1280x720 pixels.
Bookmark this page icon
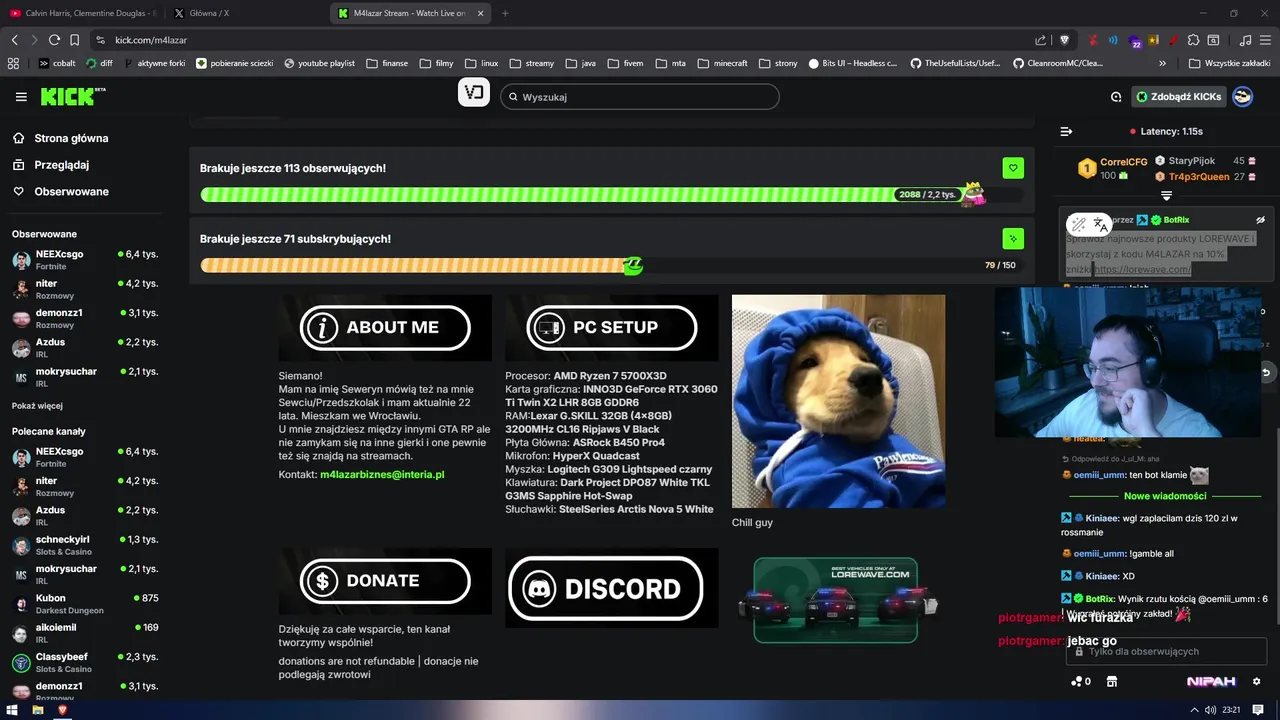point(74,40)
